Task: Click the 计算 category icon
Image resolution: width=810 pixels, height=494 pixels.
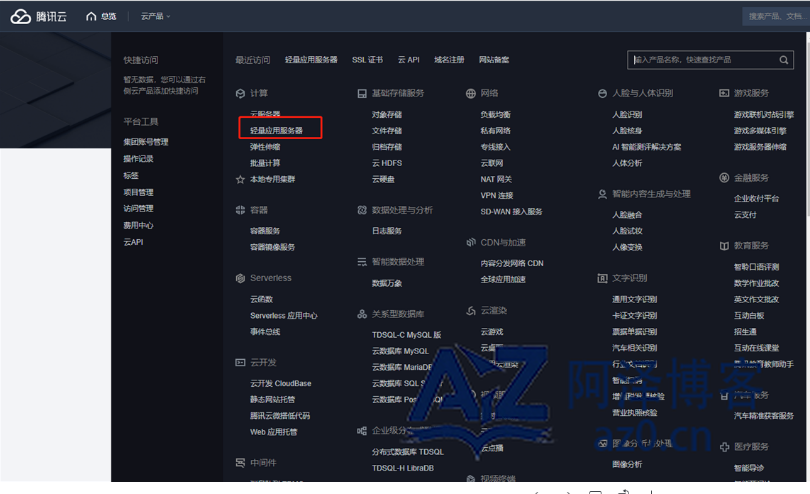Action: [x=240, y=94]
